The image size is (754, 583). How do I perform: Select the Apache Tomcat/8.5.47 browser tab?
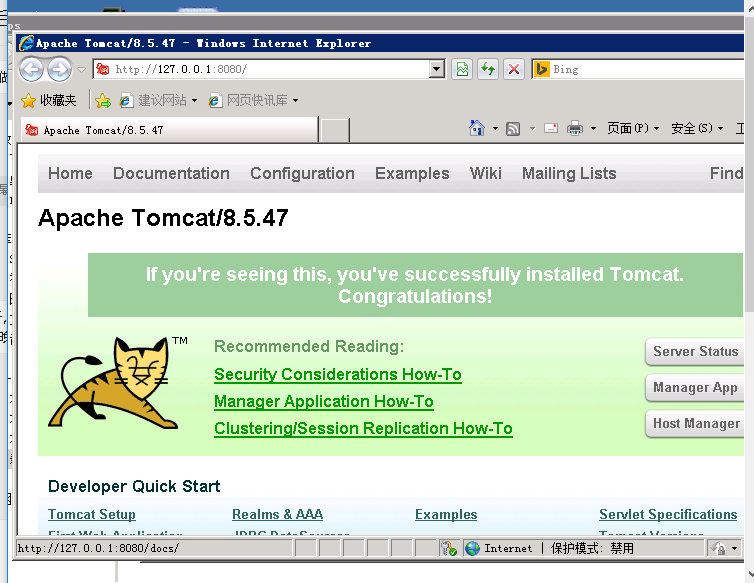[x=169, y=130]
